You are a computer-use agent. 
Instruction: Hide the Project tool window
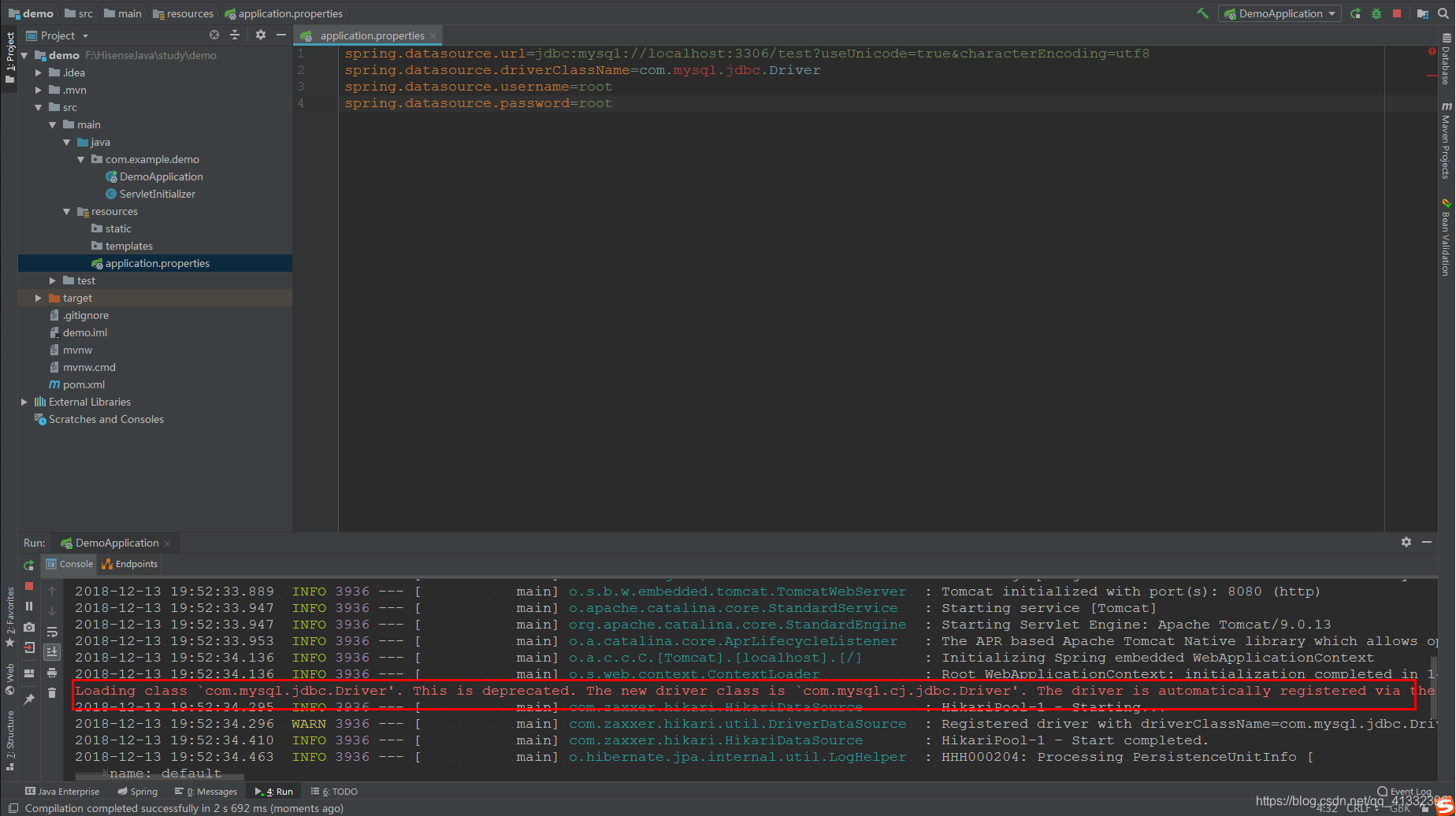pyautogui.click(x=281, y=35)
